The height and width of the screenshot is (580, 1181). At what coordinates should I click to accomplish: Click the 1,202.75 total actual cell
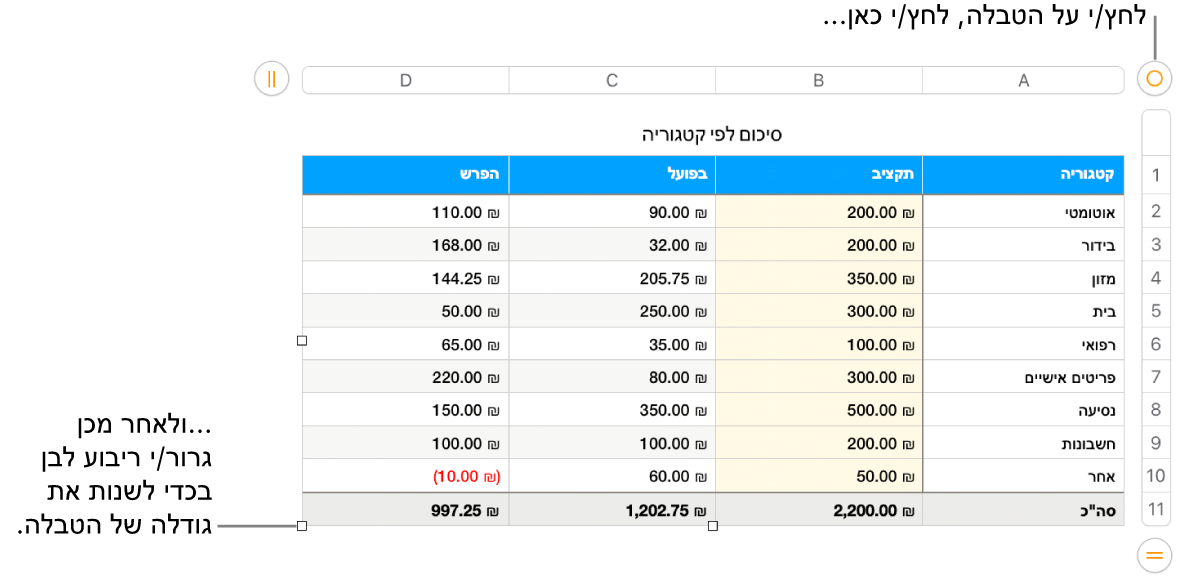click(x=612, y=510)
